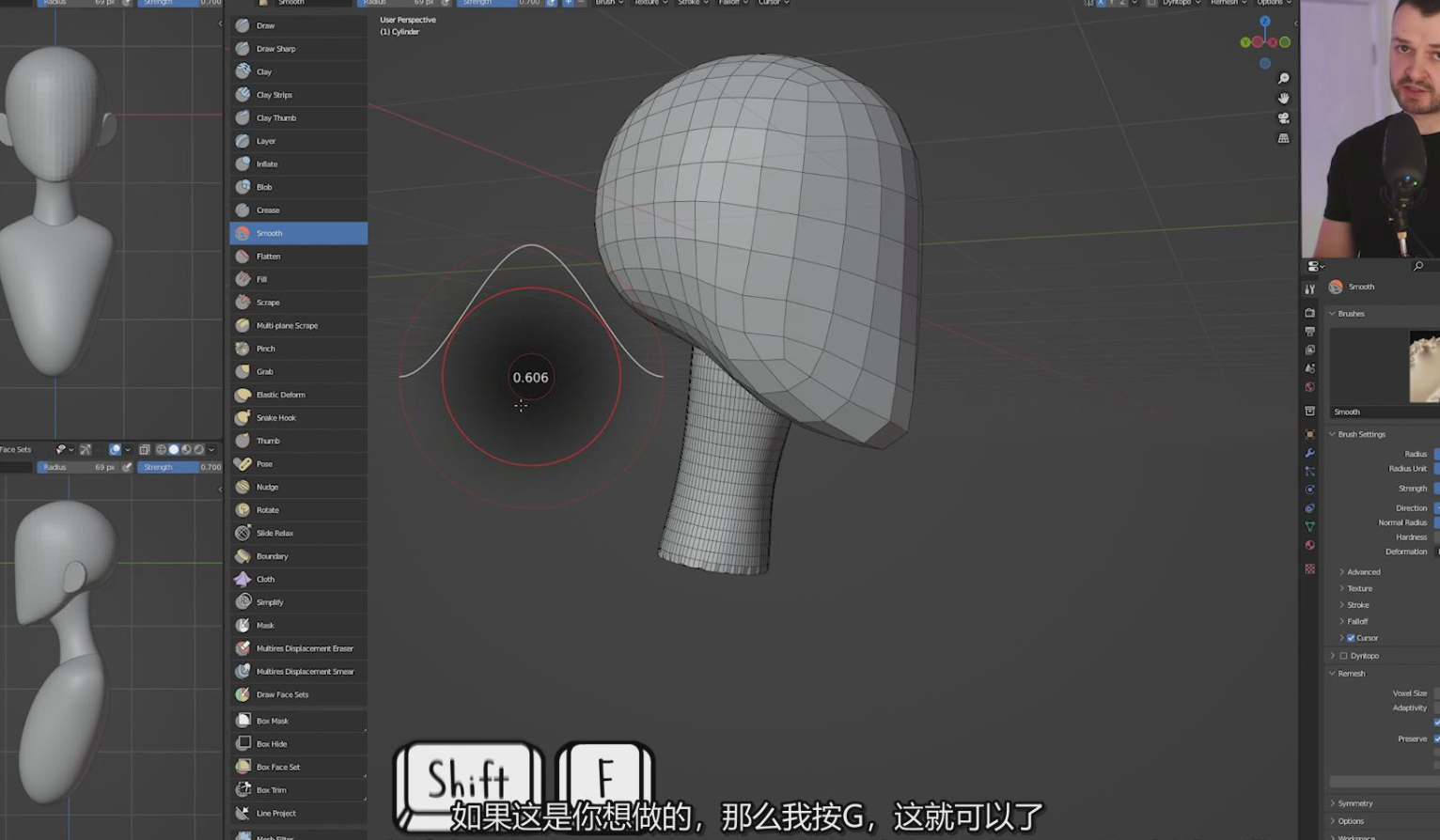Open the Options menu in header
This screenshot has width=1440, height=840.
pyautogui.click(x=1274, y=3)
